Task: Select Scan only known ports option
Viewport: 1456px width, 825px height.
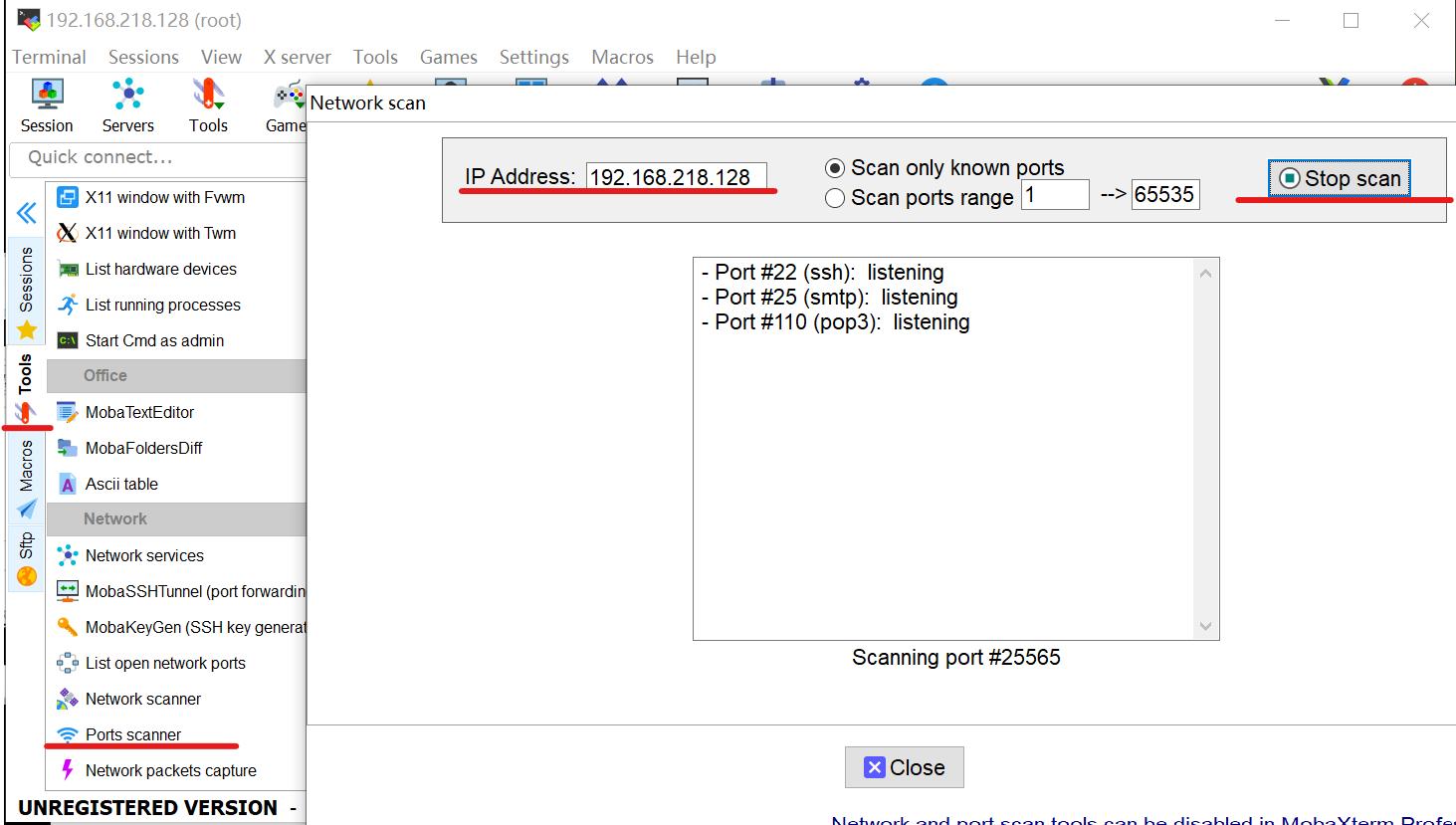Action: click(944, 168)
